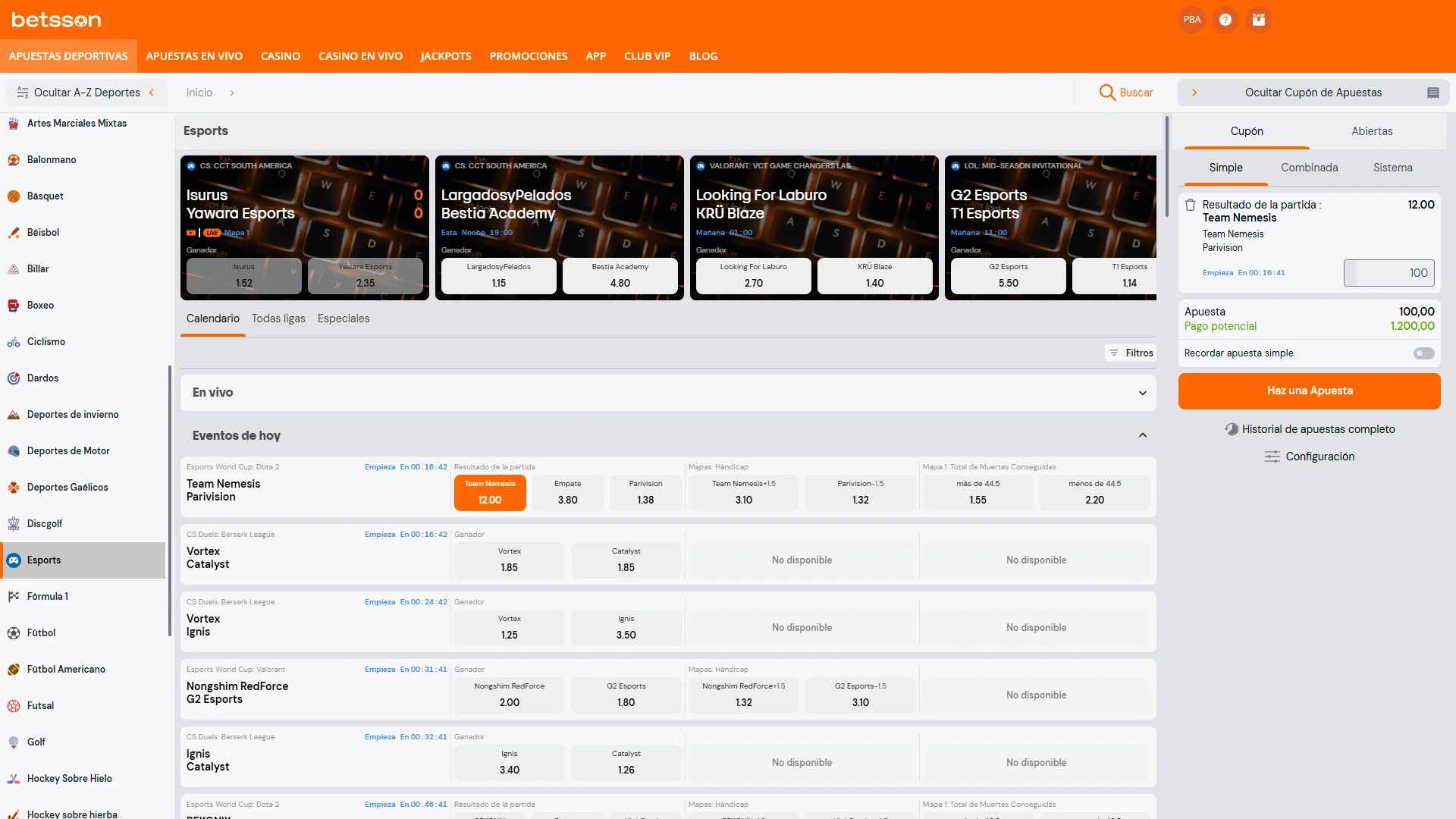
Task: Open Configuración settings link
Action: [1309, 457]
